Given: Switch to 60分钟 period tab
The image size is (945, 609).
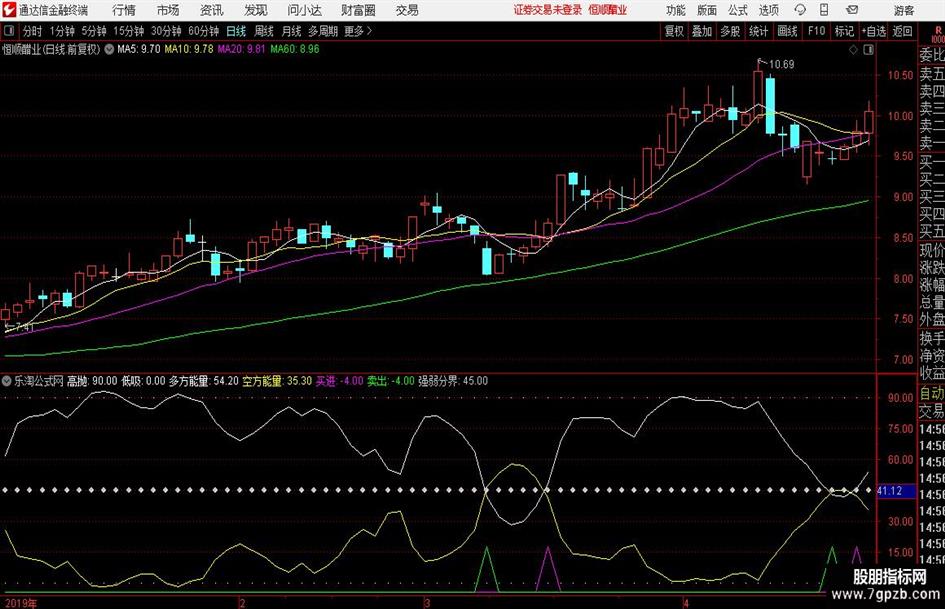Looking at the screenshot, I should (204, 31).
